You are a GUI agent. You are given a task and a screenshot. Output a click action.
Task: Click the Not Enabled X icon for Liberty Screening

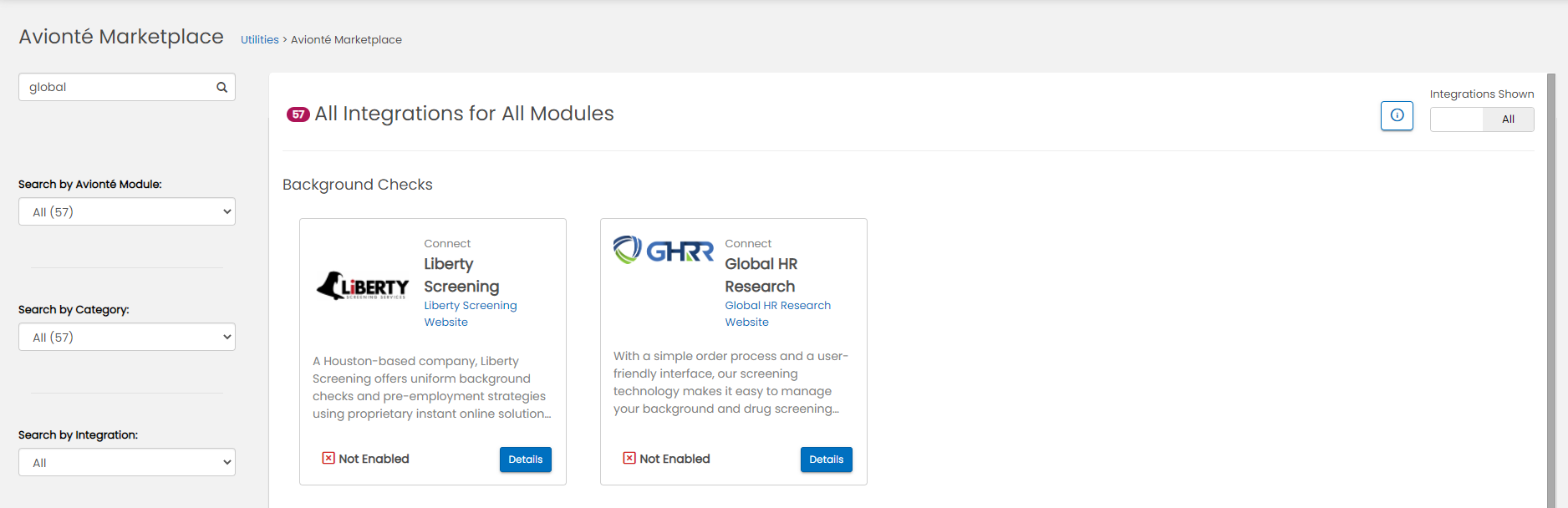click(328, 458)
